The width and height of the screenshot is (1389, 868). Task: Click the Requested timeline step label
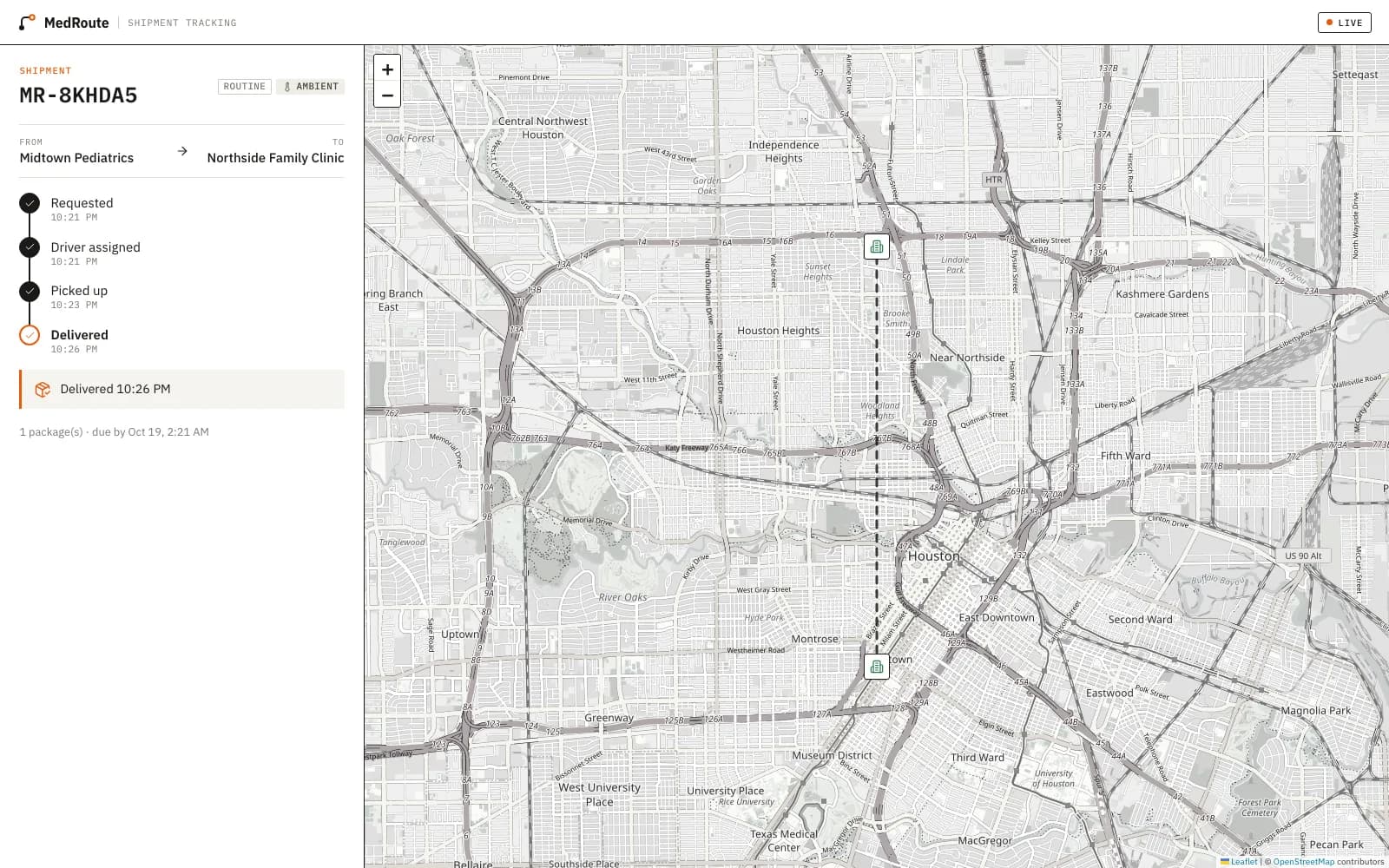(82, 203)
